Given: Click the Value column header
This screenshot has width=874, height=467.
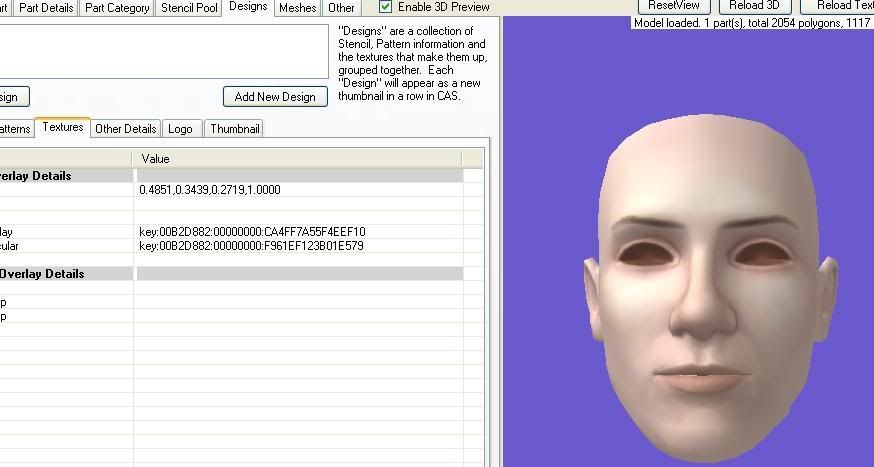Looking at the screenshot, I should point(298,159).
